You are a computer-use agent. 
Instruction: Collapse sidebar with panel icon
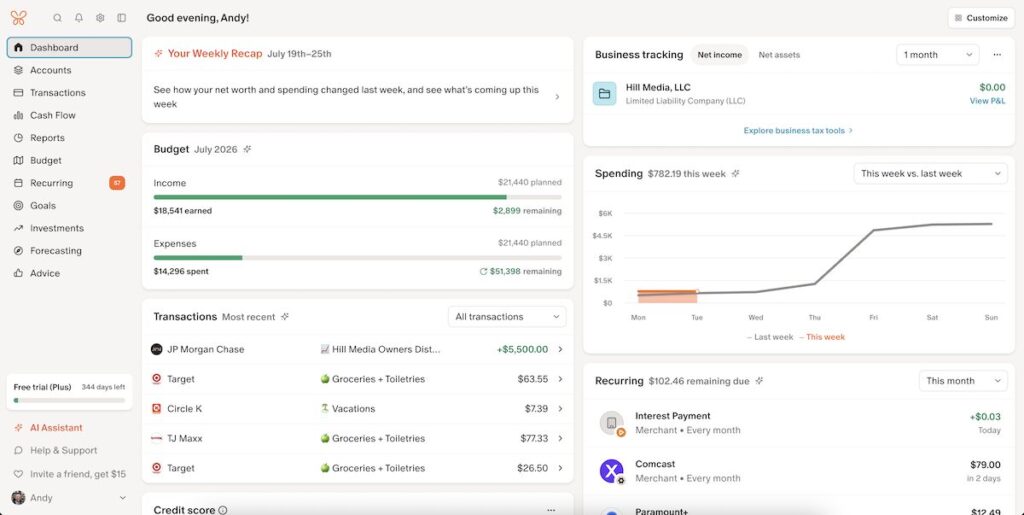click(121, 18)
